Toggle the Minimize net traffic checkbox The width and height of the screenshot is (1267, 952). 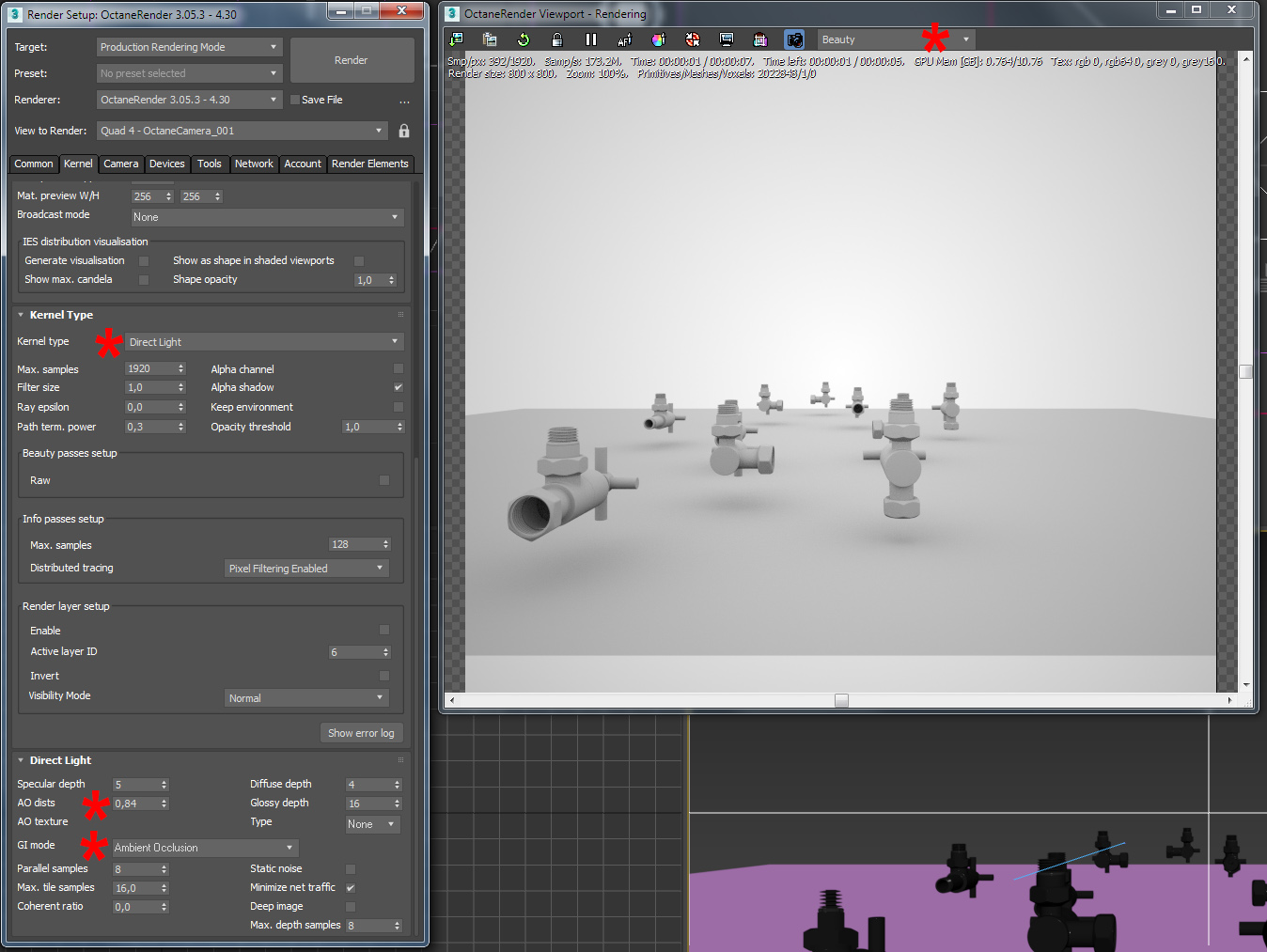[x=351, y=888]
